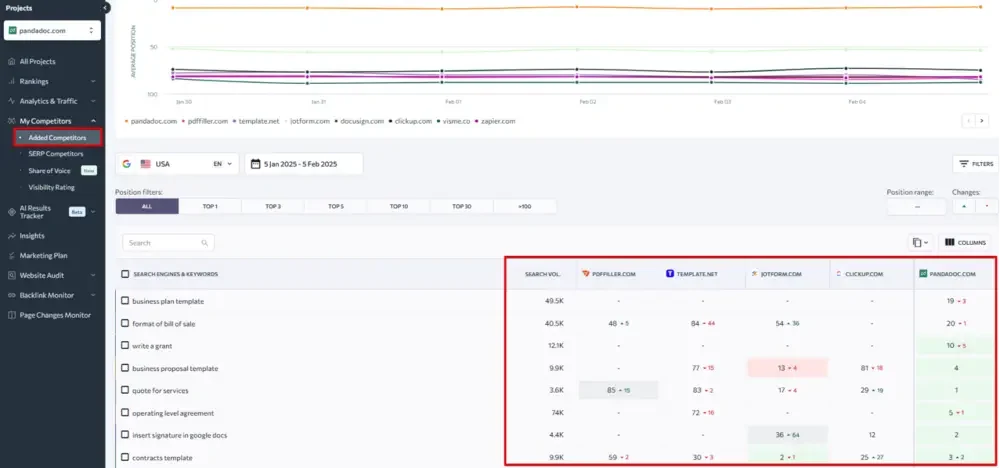1000x468 pixels.
Task: Toggle docusign.com series in chart legend
Action: tap(360, 121)
